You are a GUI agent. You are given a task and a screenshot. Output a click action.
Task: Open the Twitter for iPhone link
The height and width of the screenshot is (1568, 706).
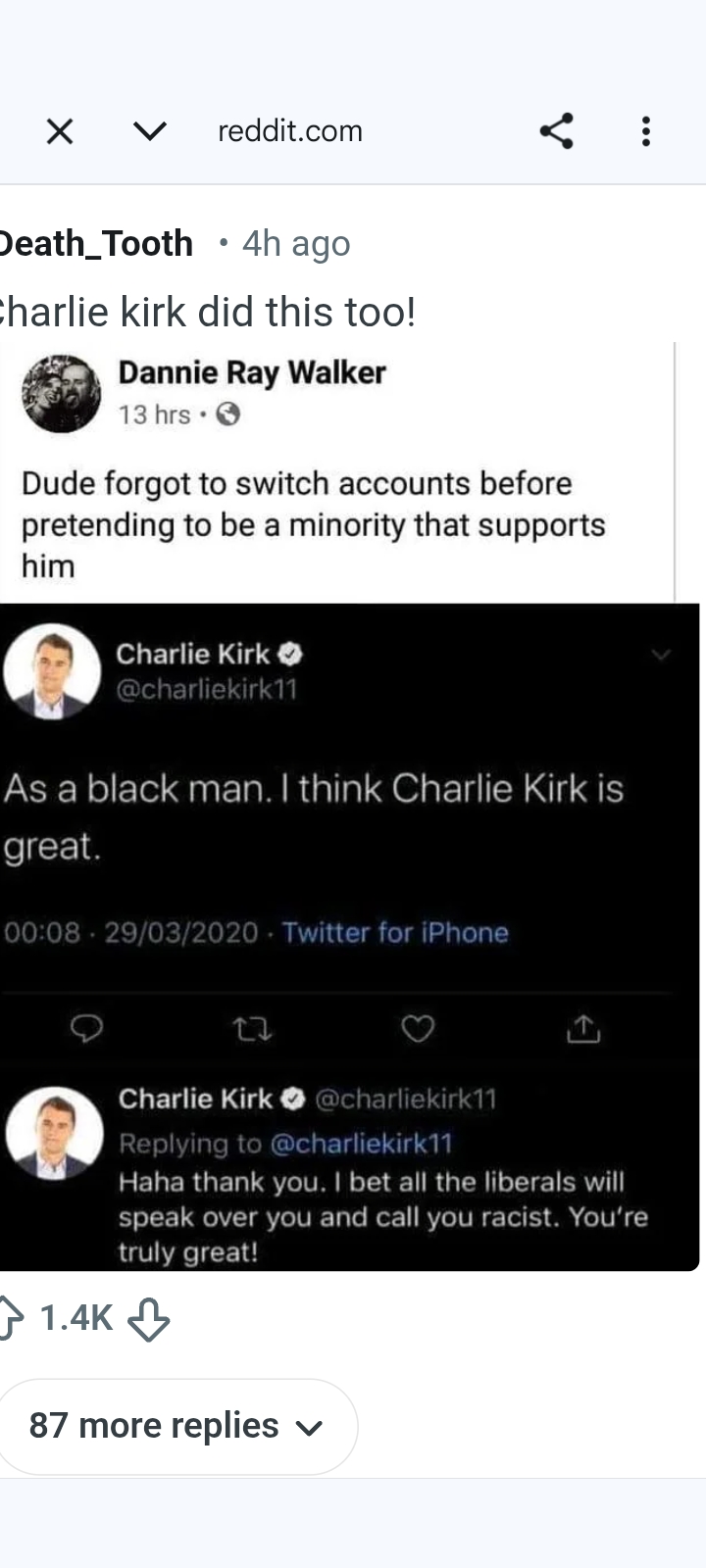tap(395, 932)
